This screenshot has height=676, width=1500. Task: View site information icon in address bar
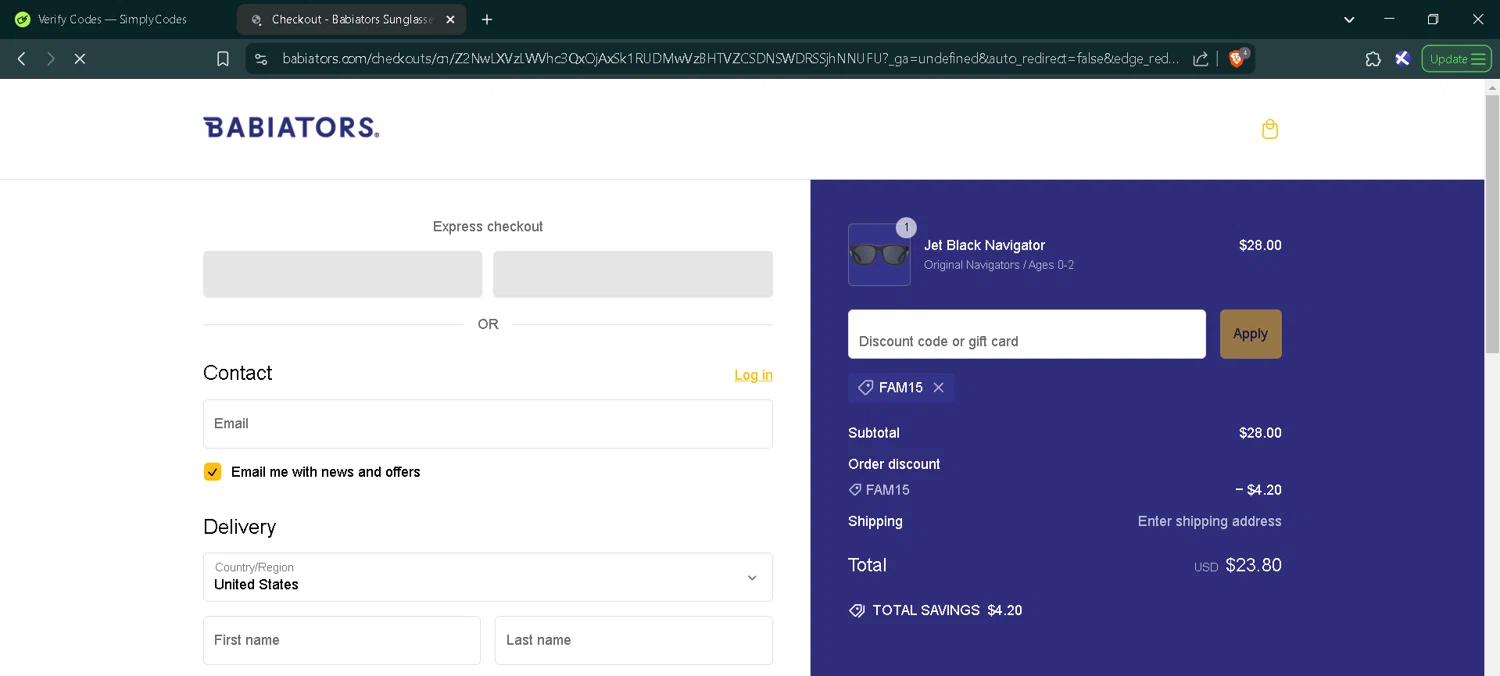pos(261,59)
